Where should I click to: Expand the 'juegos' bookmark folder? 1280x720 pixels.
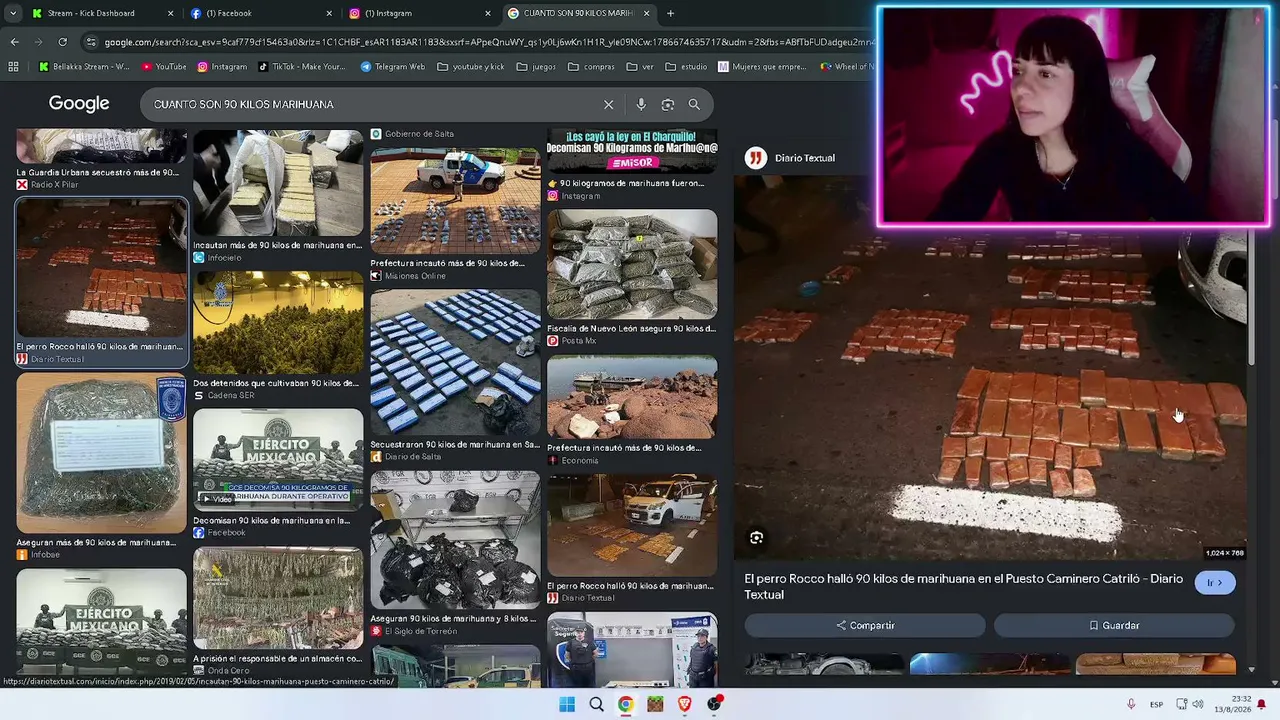pos(536,67)
